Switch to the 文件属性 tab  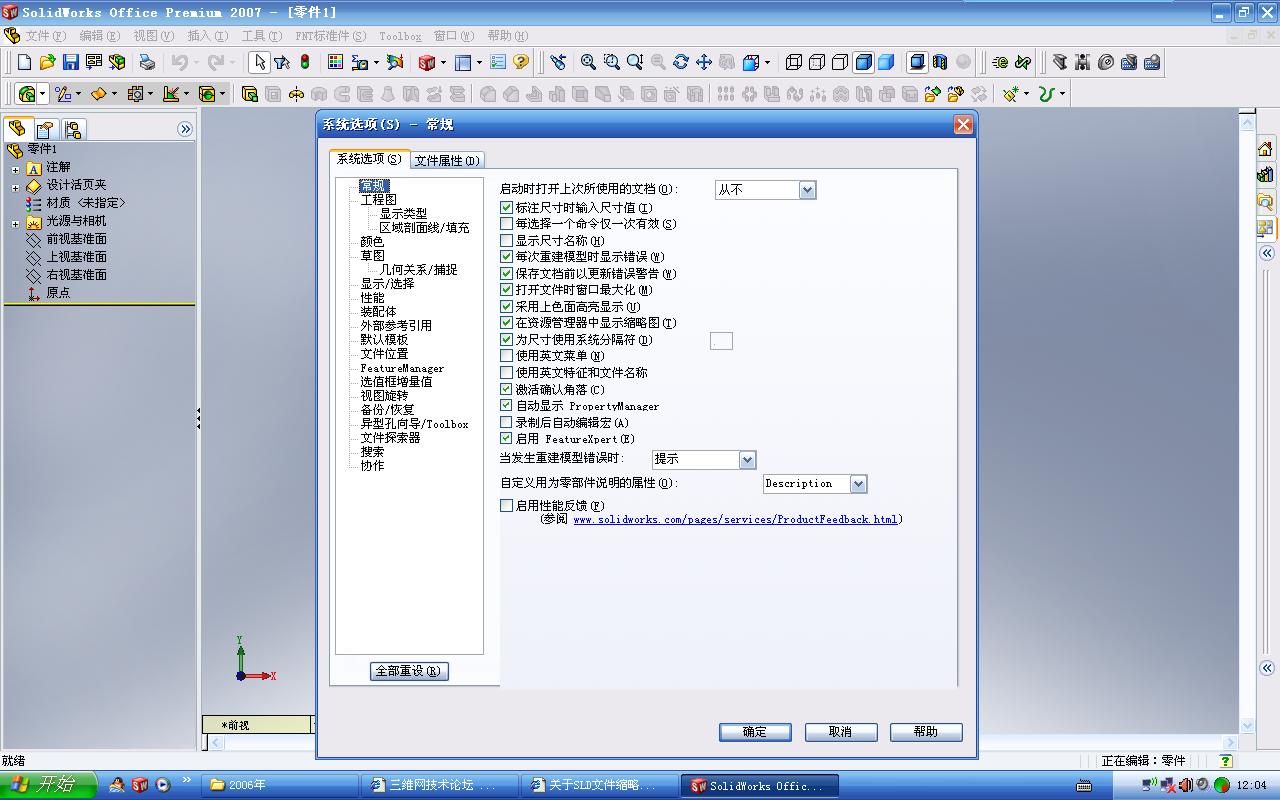447,160
